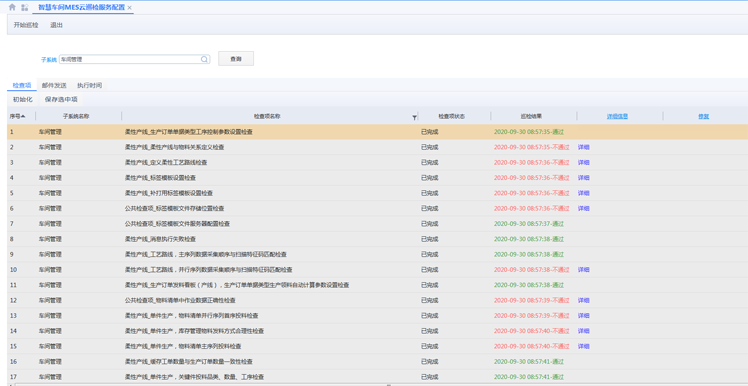The image size is (748, 386).
Task: Select row 公共检查项_标签模板文件存储位置检查
Action: pyautogui.click(x=377, y=209)
